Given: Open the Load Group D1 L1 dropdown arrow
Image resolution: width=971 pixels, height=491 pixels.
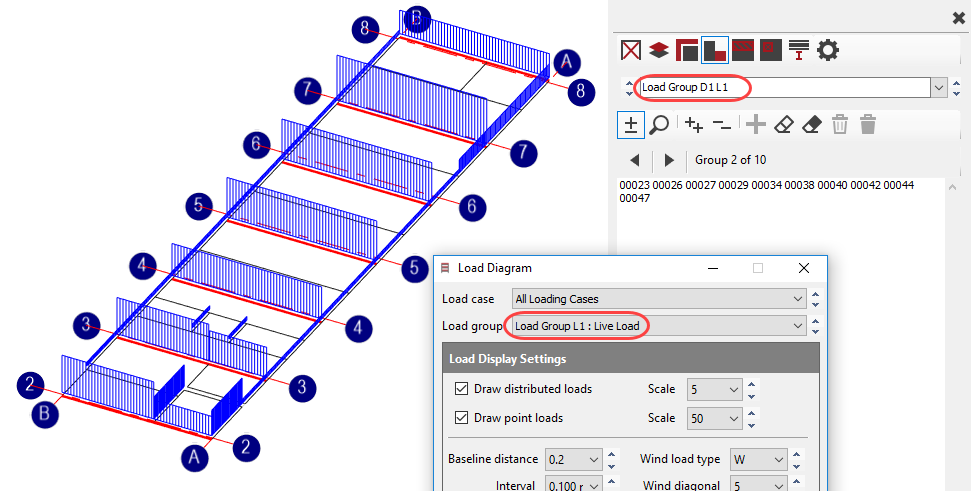Looking at the screenshot, I should tap(939, 88).
